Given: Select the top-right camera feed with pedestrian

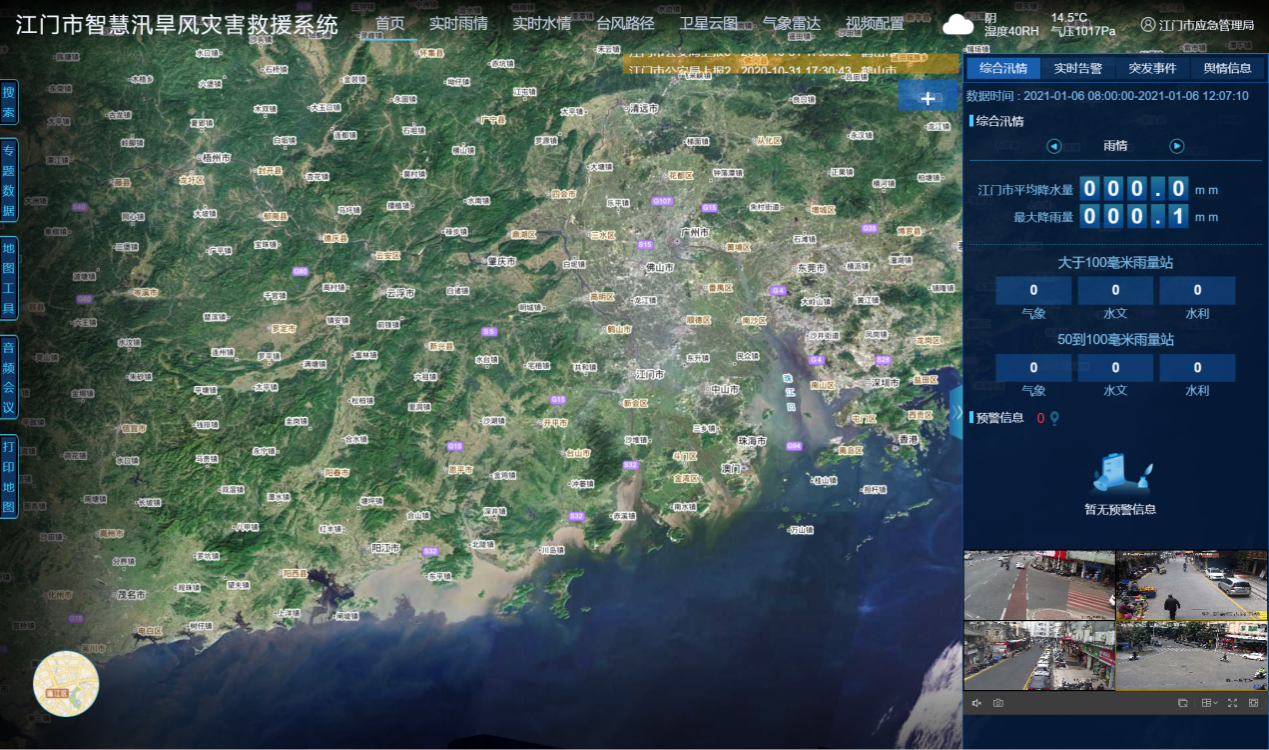Looking at the screenshot, I should (x=1191, y=585).
